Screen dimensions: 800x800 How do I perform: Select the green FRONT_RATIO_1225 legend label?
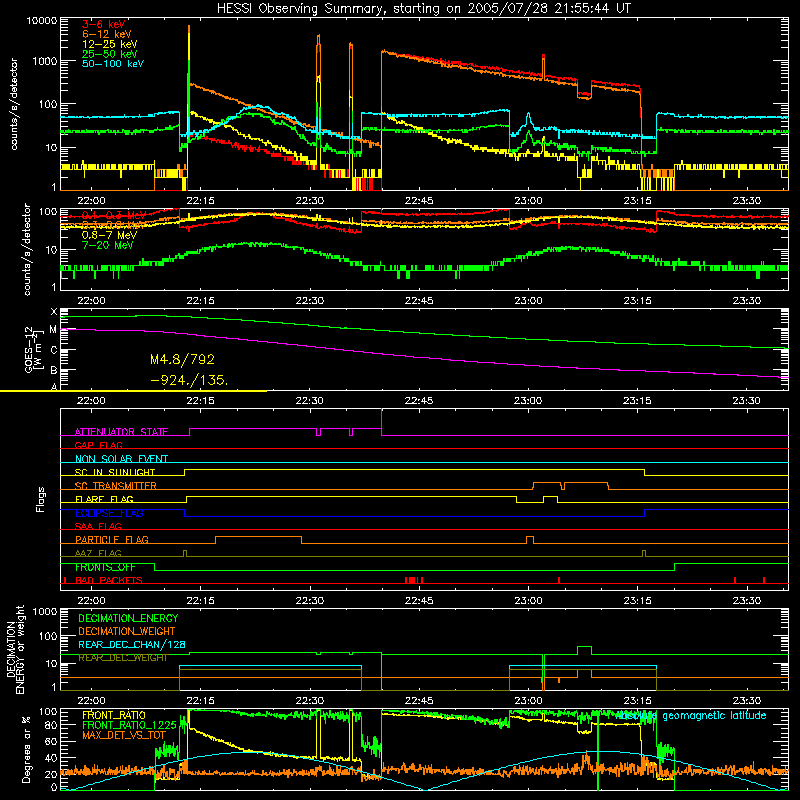pos(129,725)
